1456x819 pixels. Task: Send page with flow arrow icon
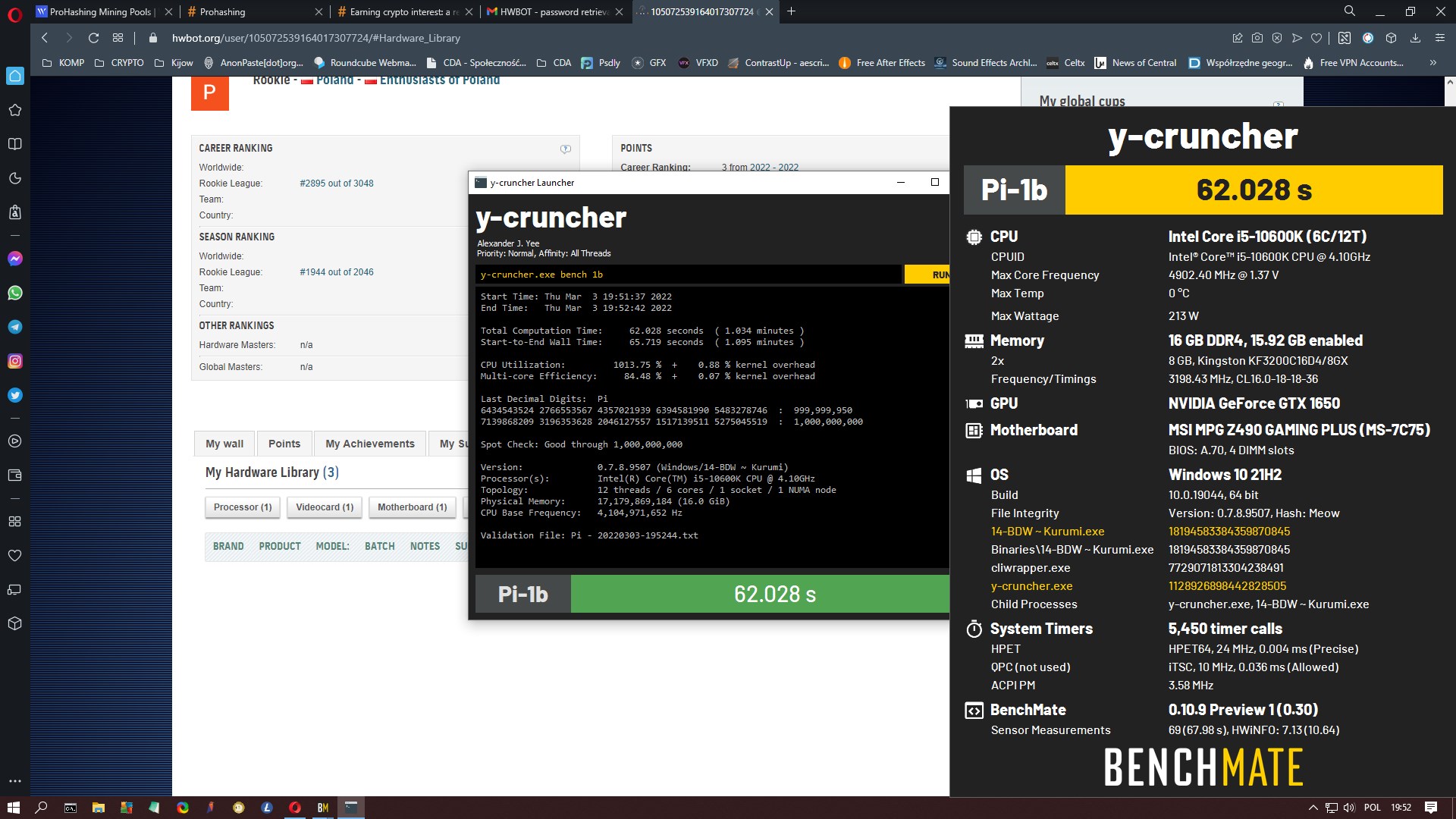click(x=1297, y=38)
